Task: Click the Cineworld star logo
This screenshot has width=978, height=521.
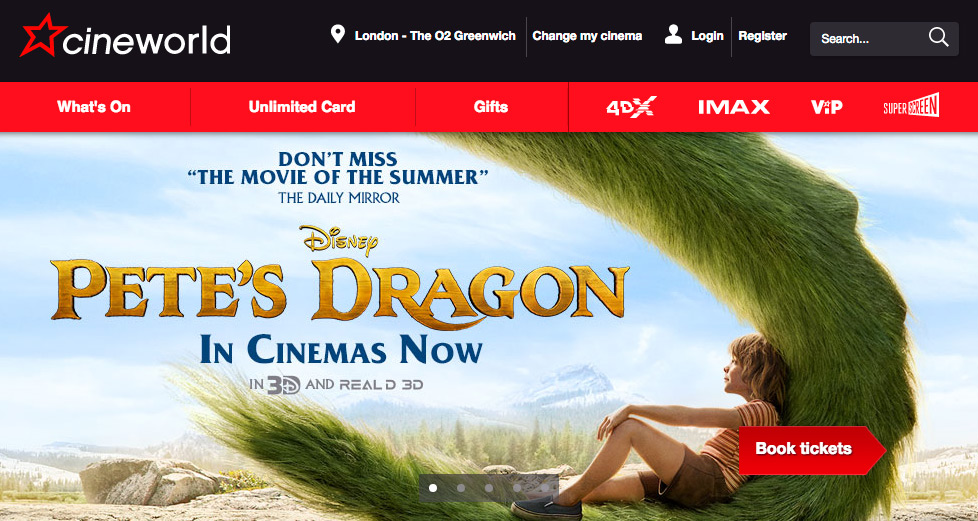Action: pyautogui.click(x=42, y=36)
